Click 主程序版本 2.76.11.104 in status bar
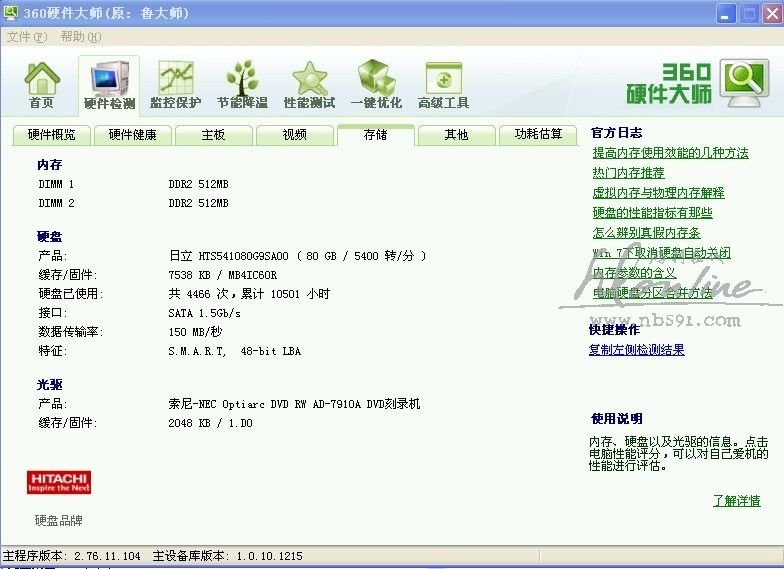Viewport: 784px width, 569px height. [x=72, y=556]
